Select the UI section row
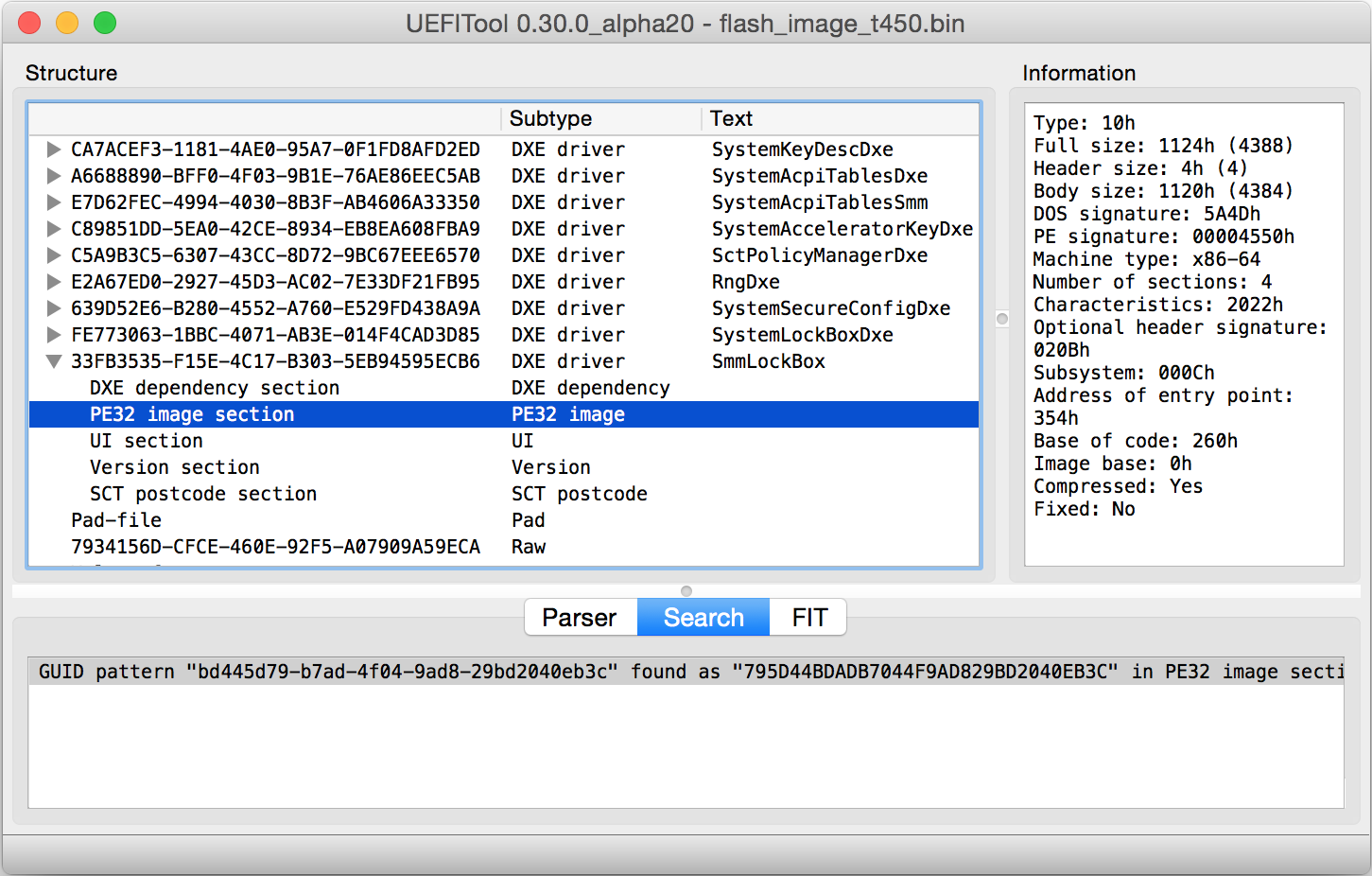The width and height of the screenshot is (1372, 876). [504, 441]
